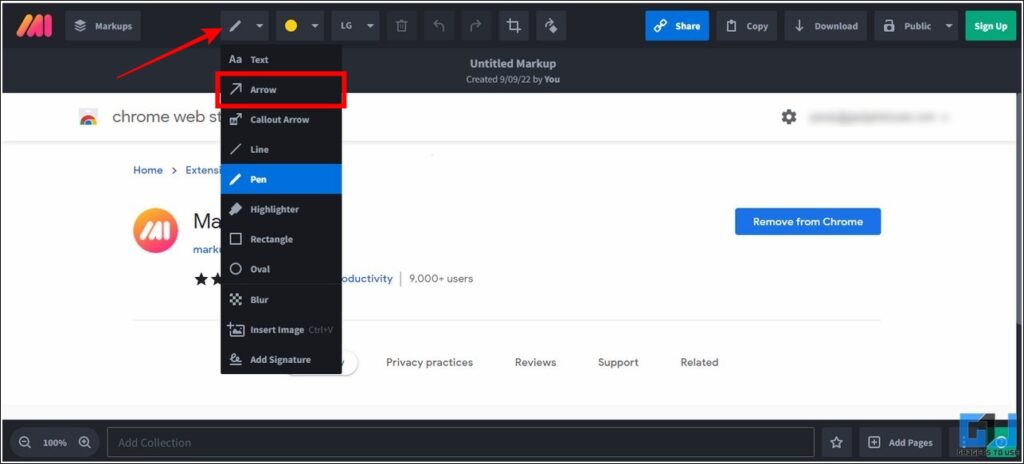1024x464 pixels.
Task: Open the Chrome Web Store settings gear
Action: (x=789, y=117)
